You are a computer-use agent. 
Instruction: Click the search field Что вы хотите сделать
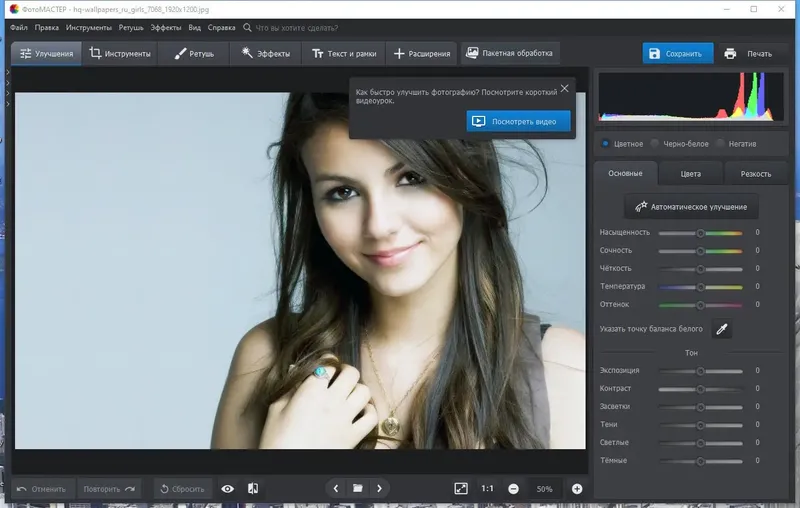[x=296, y=28]
